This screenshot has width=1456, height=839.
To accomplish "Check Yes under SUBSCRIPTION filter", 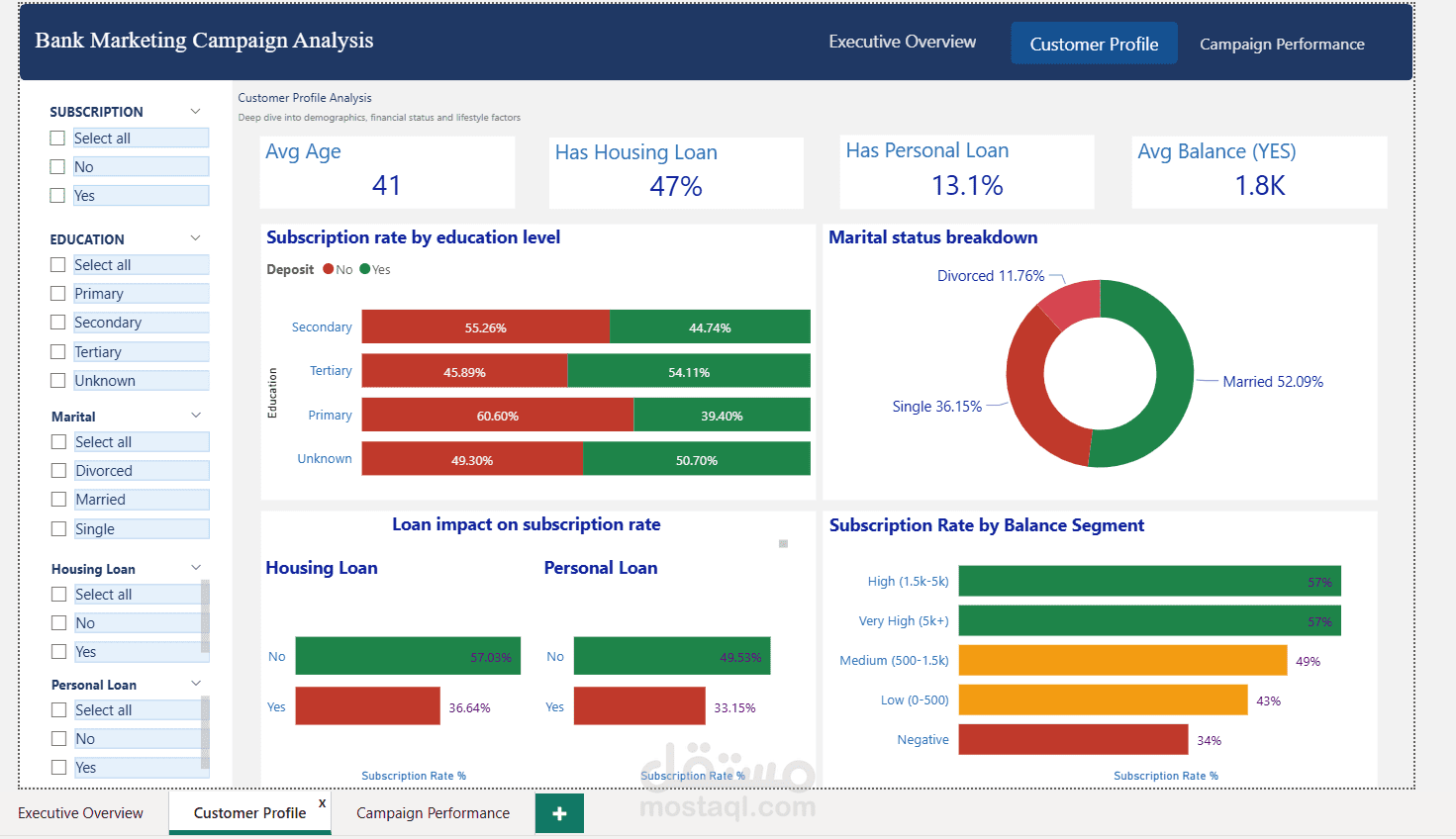I will pos(57,196).
